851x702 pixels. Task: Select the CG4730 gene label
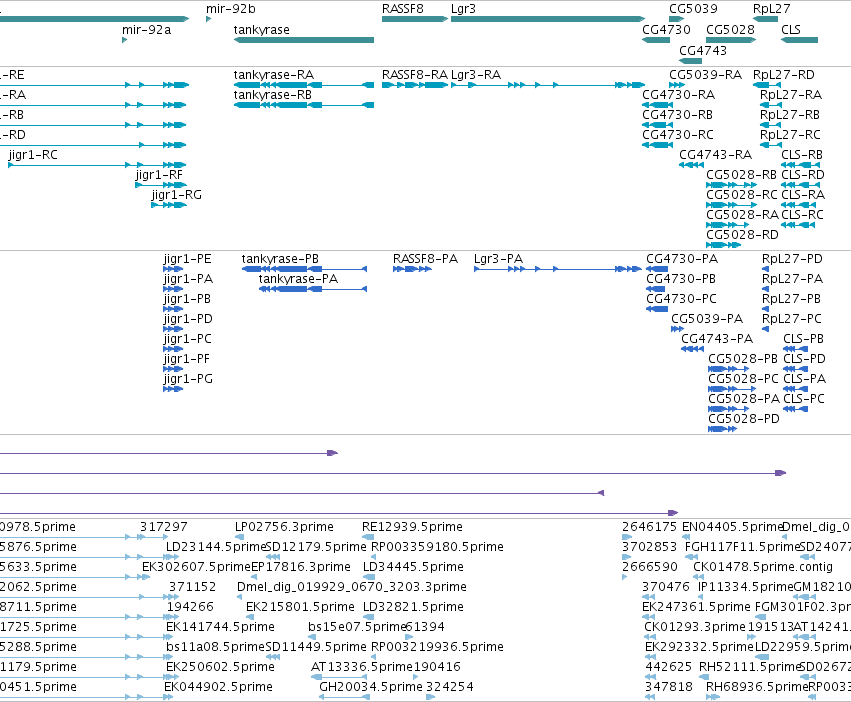point(666,29)
